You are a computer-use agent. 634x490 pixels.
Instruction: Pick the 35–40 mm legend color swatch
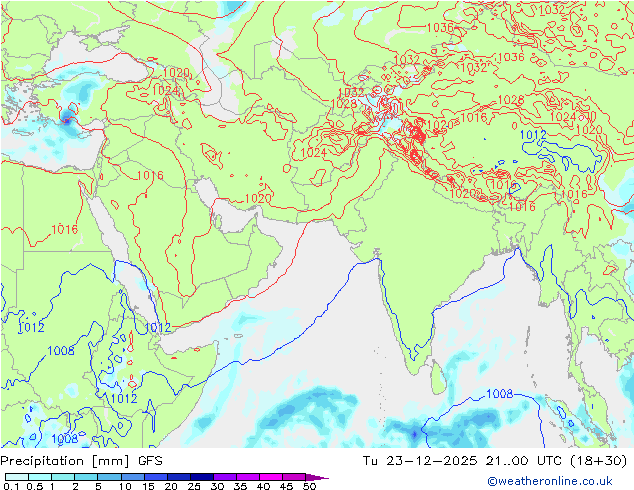pos(248,477)
